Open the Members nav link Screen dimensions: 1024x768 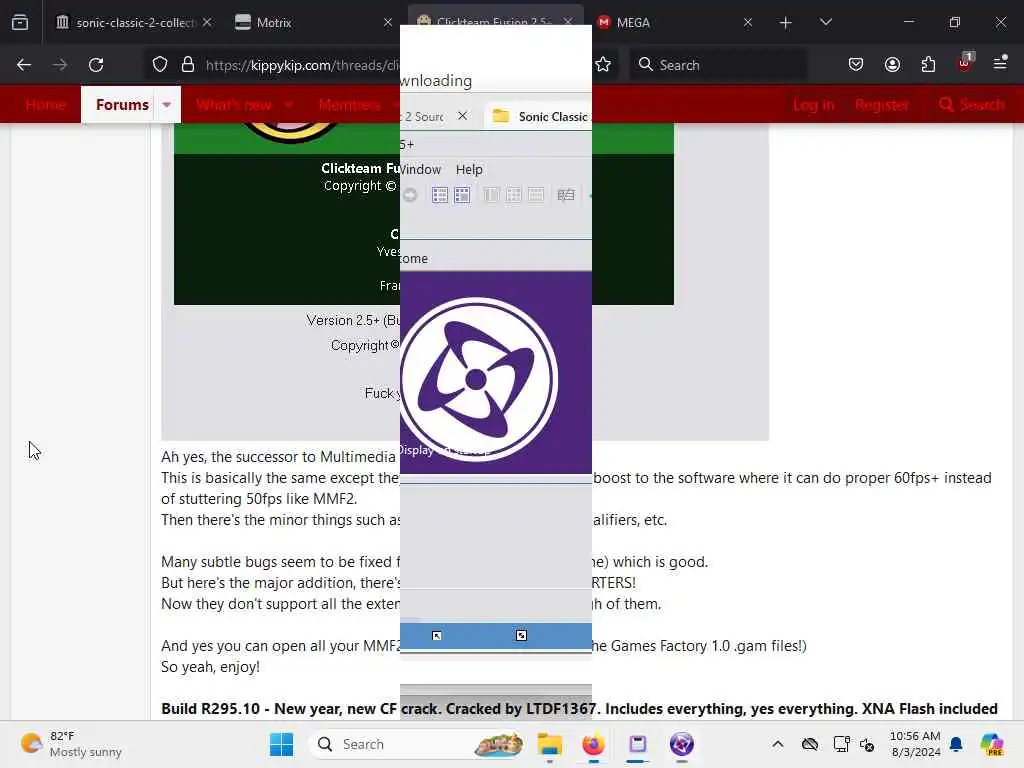pos(349,104)
